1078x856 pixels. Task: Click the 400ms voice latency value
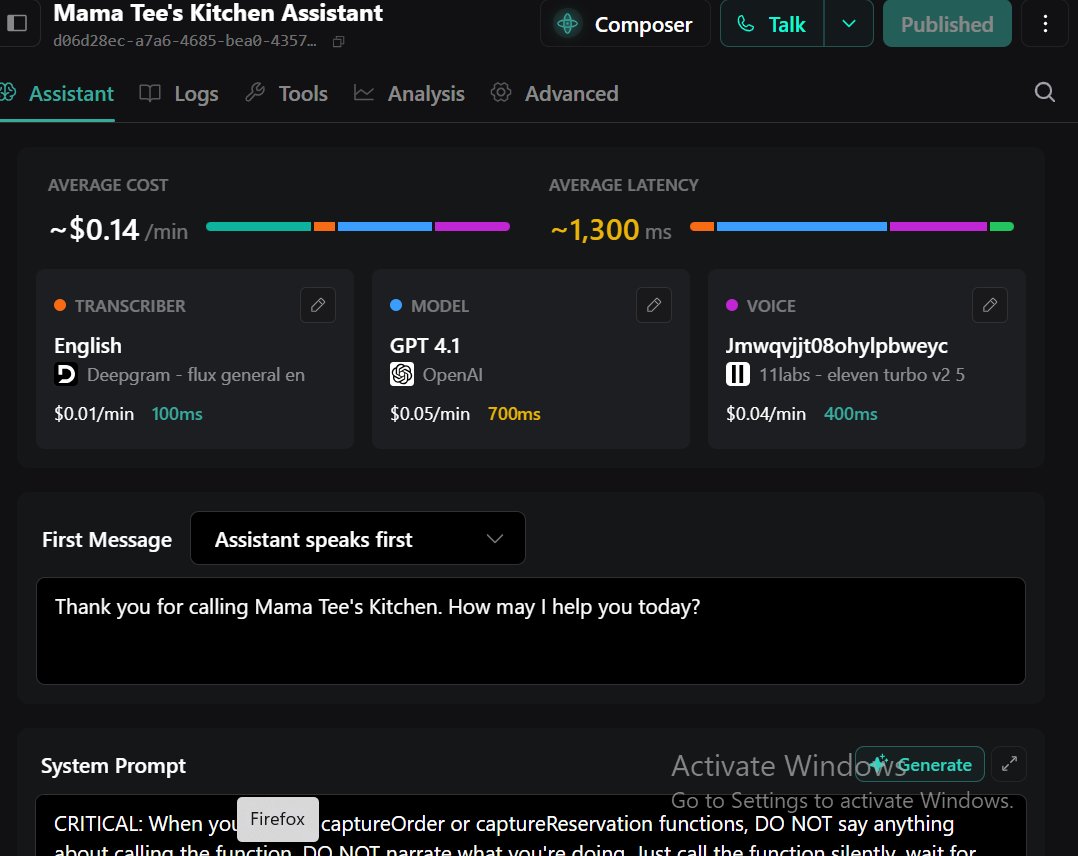(850, 414)
